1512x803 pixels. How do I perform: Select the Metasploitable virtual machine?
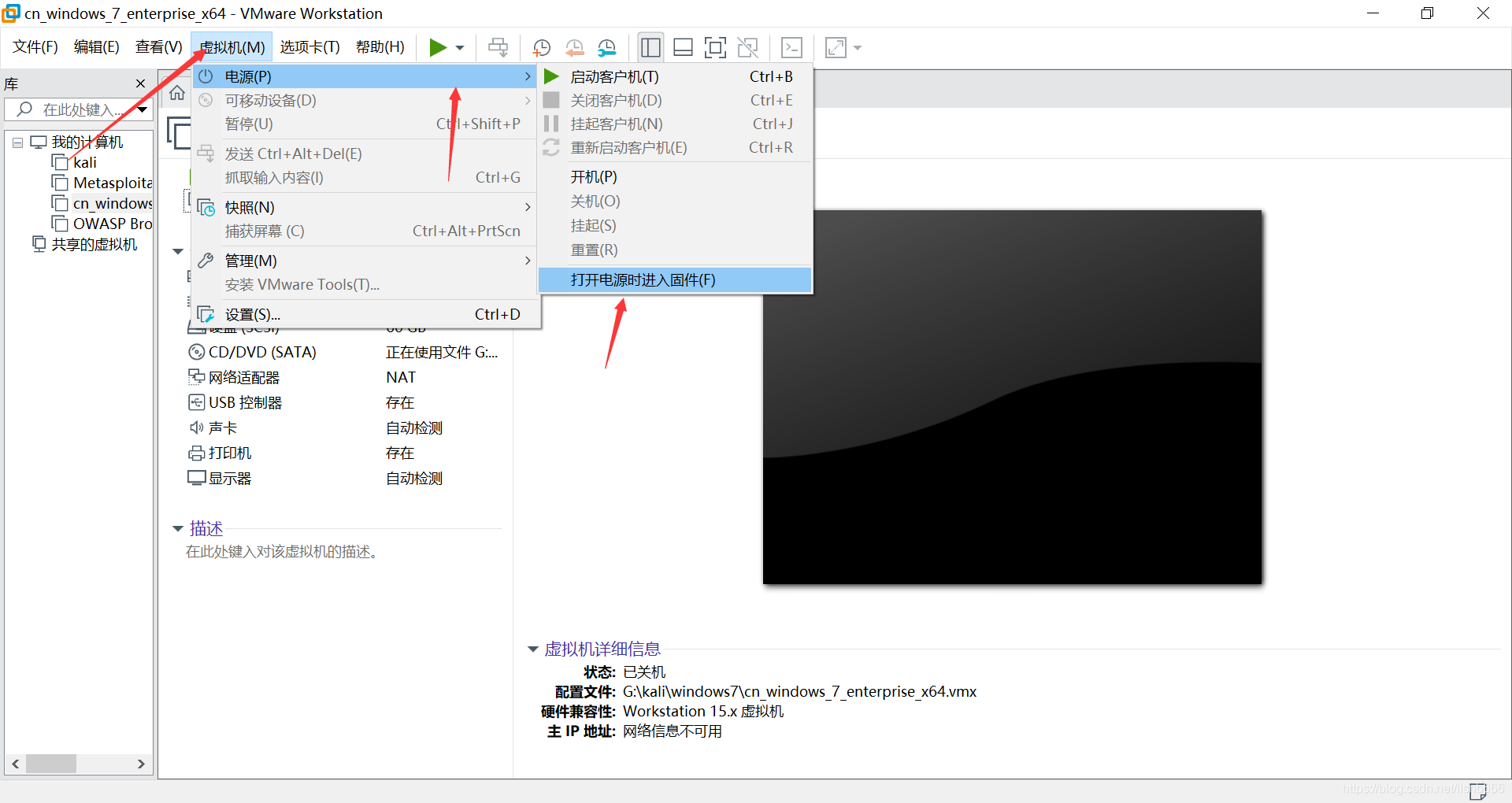pos(102,183)
